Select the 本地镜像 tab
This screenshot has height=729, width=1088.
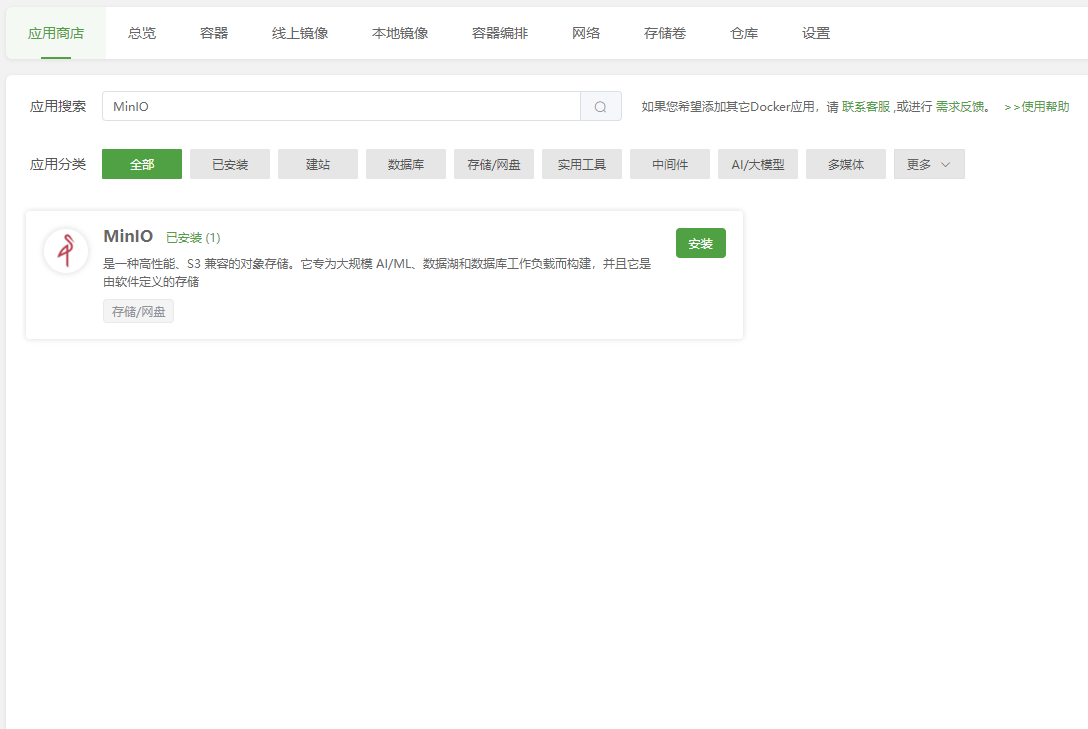400,33
